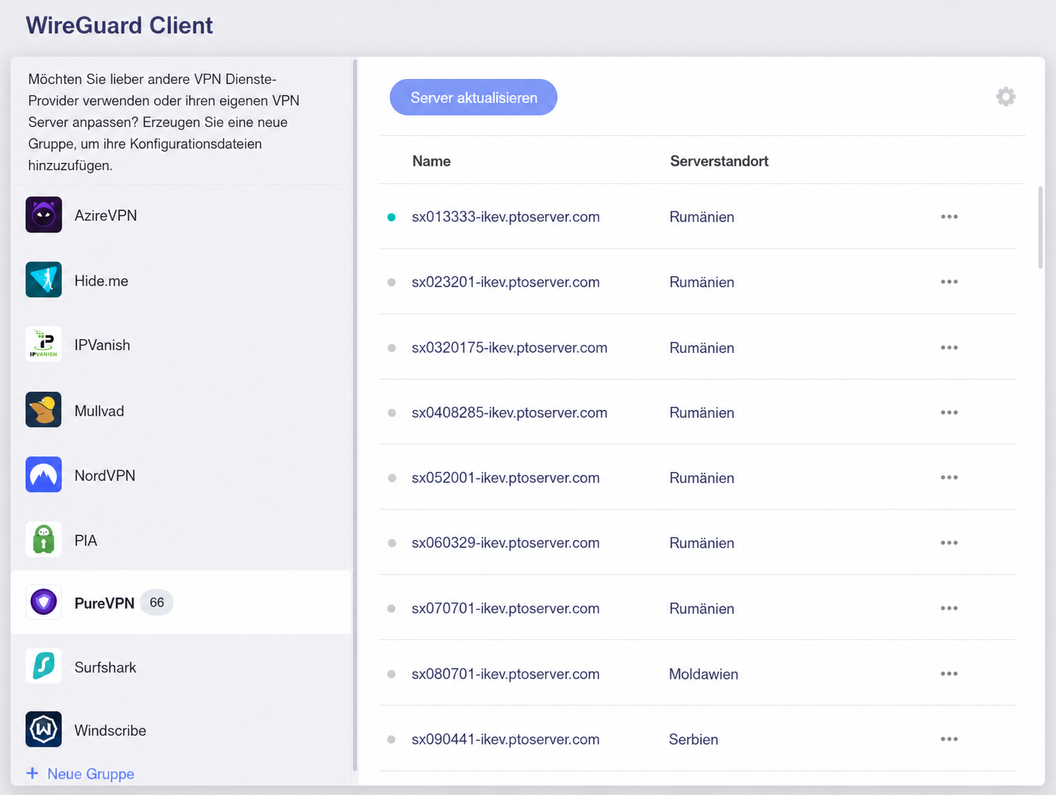
Task: Open options menu for sx052001-ikev.ptoserver.com
Action: 949,478
